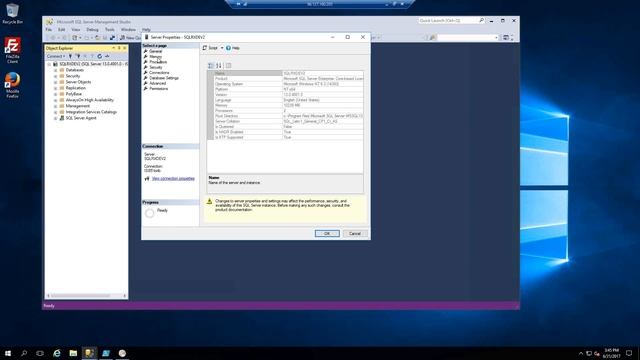Open the Action Center notification icon

click(629, 353)
